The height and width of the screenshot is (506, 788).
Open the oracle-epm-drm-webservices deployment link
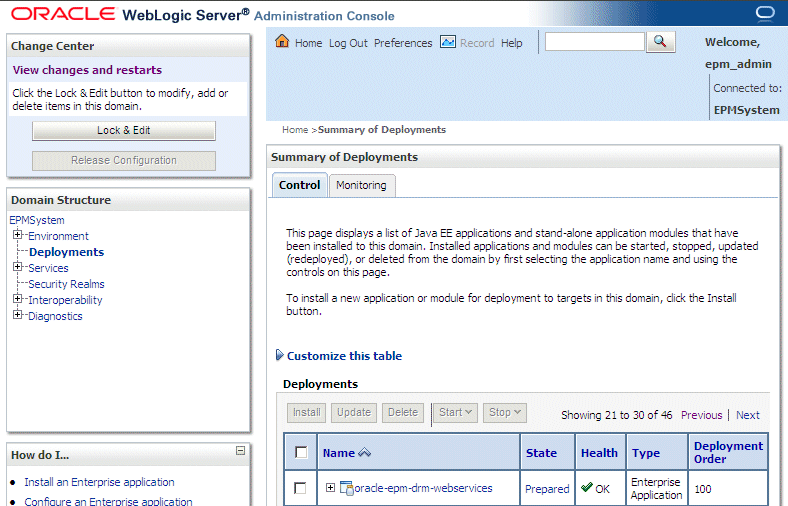click(424, 488)
